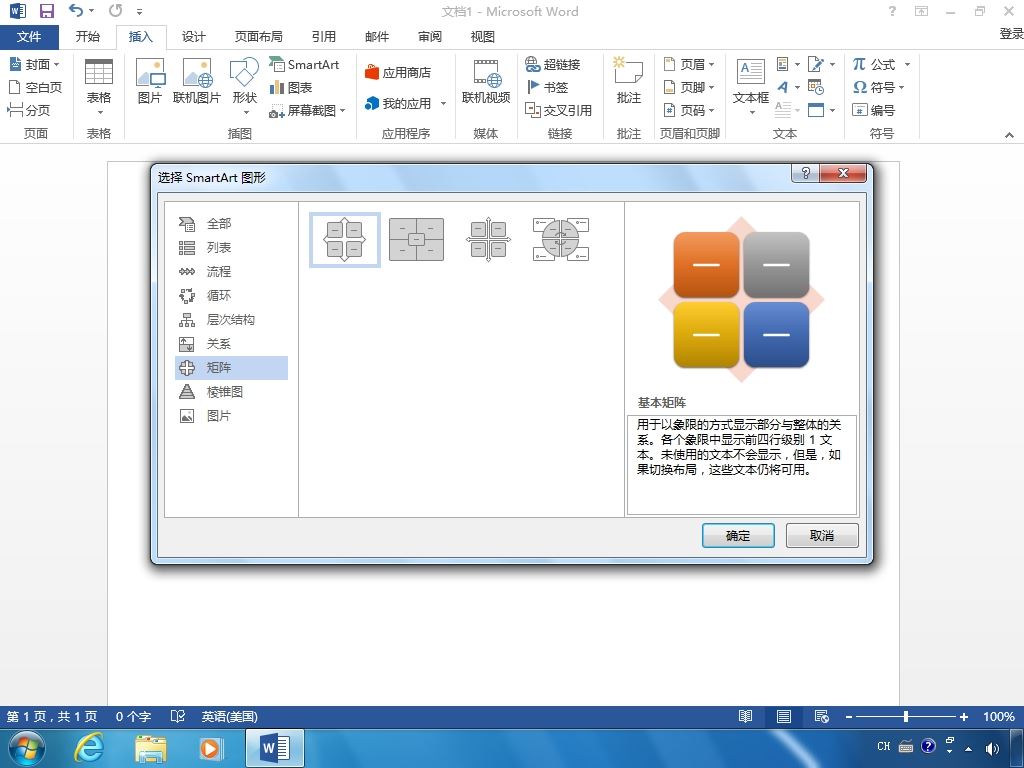
Task: Choose the 循环 cycle category
Action: click(x=231, y=296)
